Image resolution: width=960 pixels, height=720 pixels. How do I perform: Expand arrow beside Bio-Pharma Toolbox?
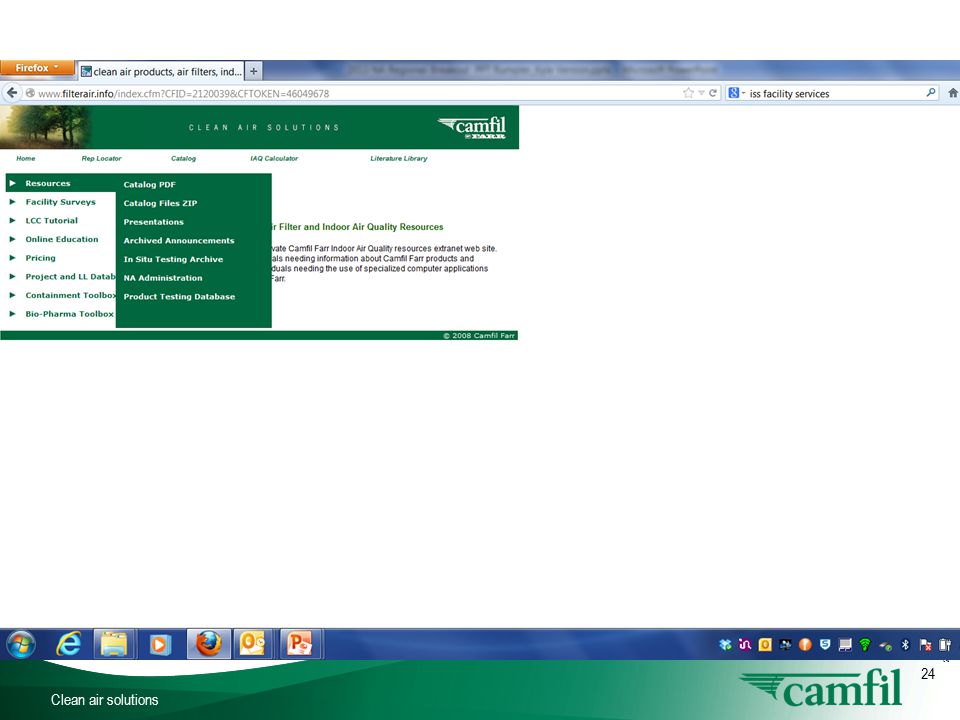12,313
